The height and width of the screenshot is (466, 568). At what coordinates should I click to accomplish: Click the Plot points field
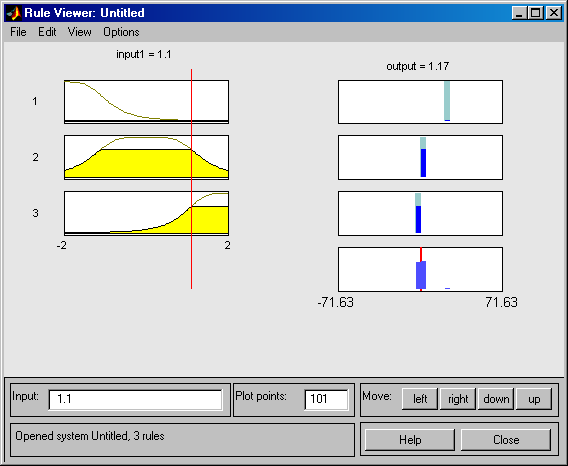[326, 399]
